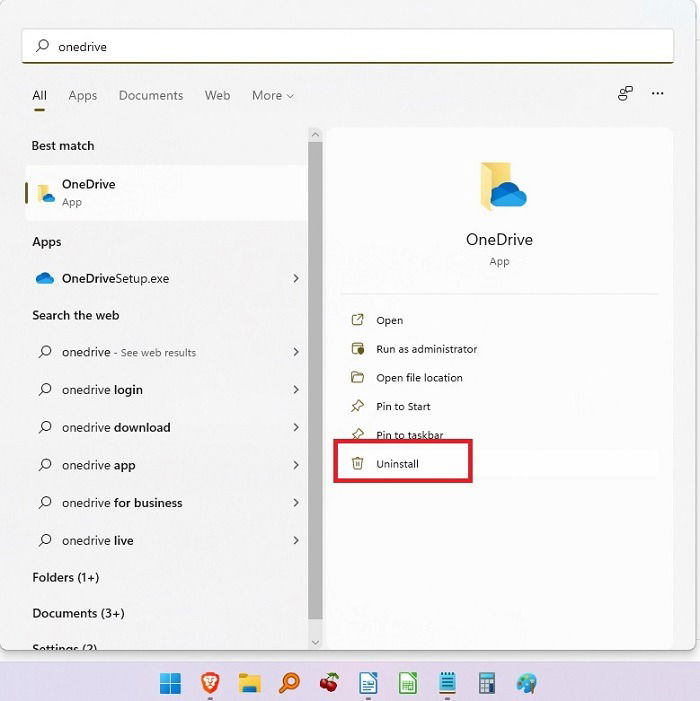Click the linked phone/account icon near top right

[x=625, y=93]
